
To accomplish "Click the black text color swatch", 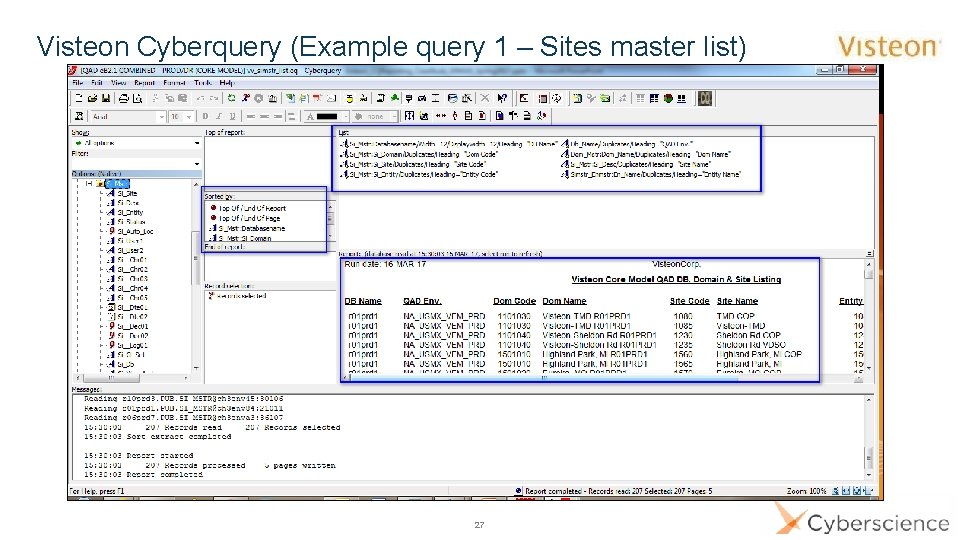I will coord(327,116).
